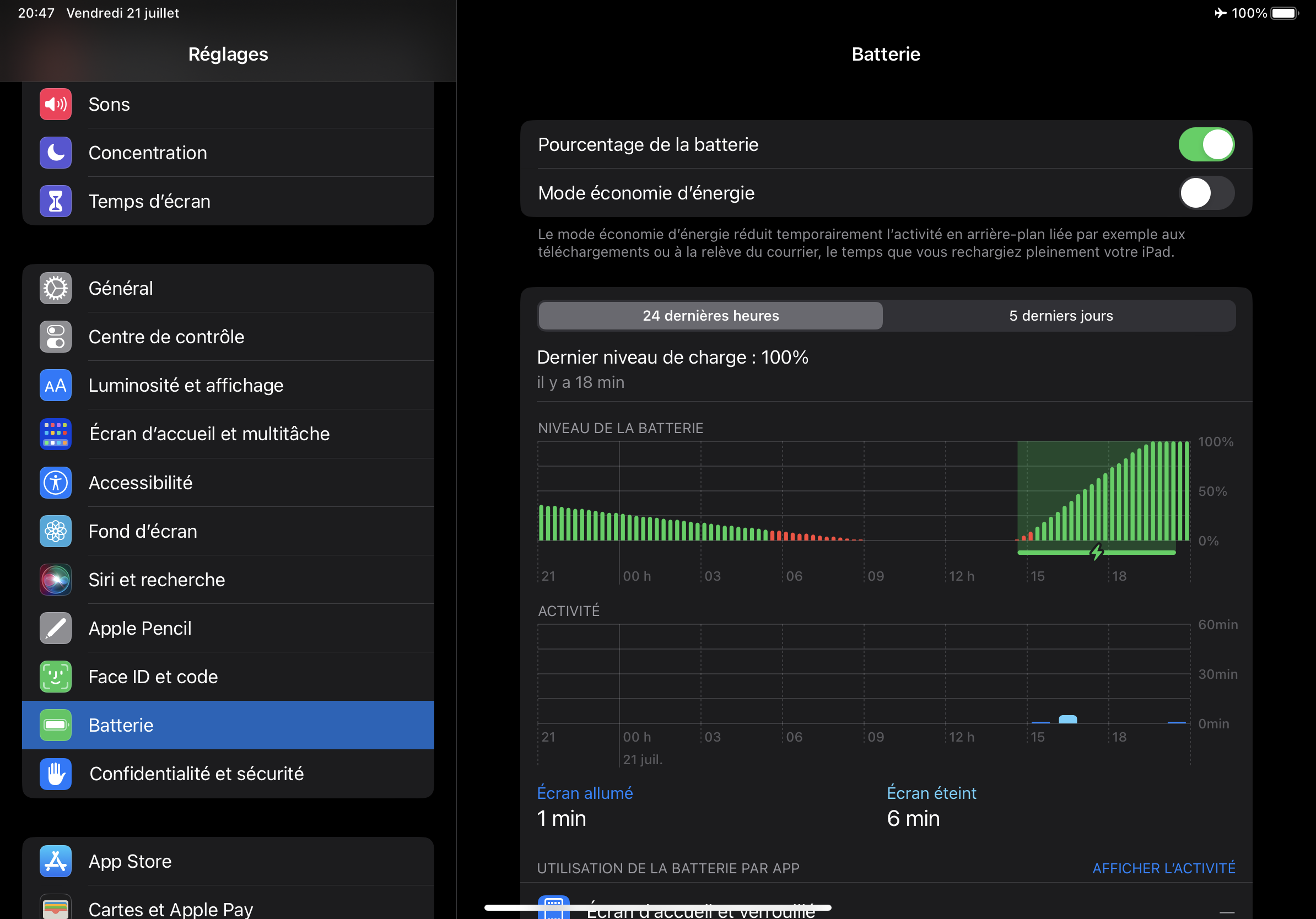Disable Pourcentage de la batterie switch
Viewport: 1316px width, 919px height.
pos(1205,144)
